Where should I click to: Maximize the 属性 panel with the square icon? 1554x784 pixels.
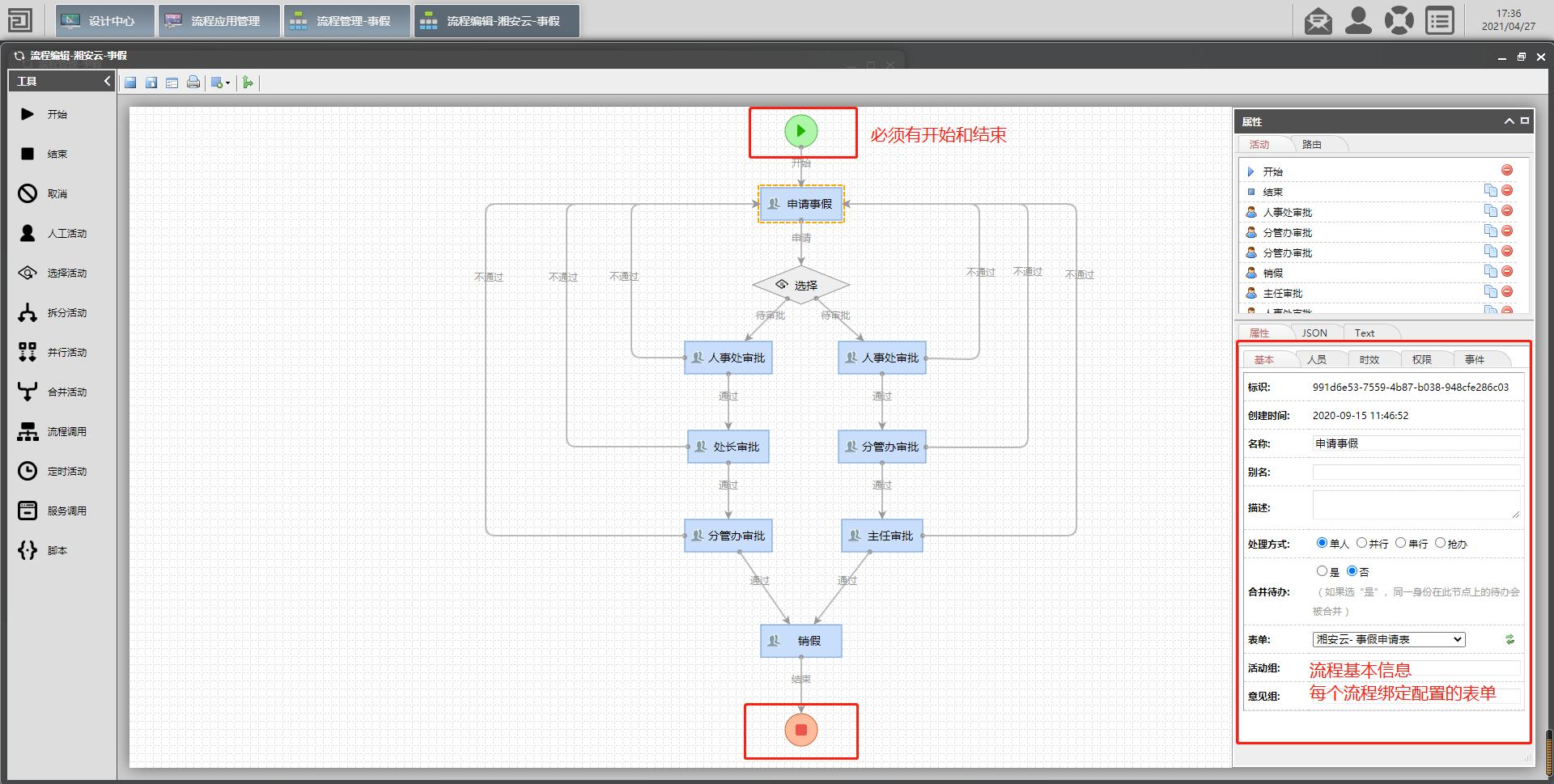(1525, 121)
